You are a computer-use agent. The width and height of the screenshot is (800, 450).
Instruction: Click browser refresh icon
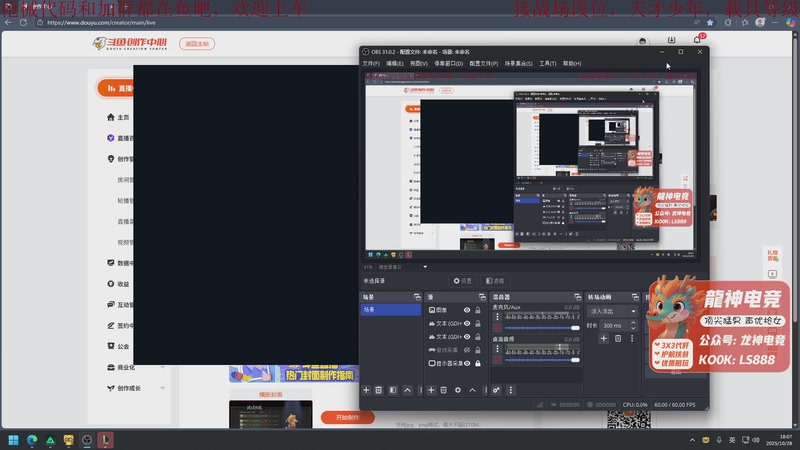point(23,22)
